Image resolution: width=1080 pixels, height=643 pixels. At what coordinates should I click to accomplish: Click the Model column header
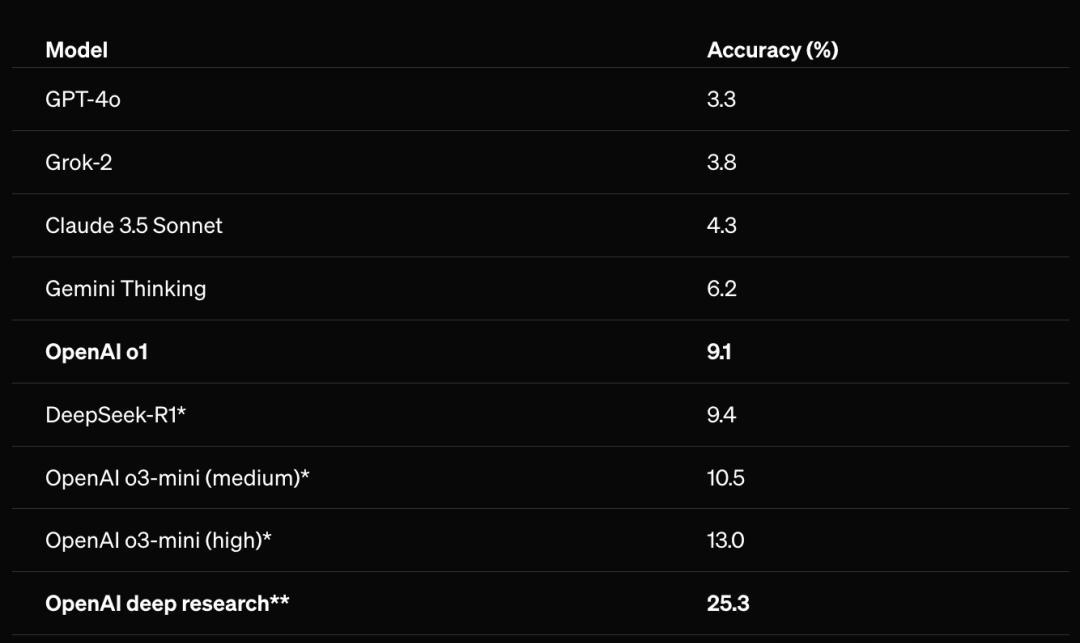76,50
